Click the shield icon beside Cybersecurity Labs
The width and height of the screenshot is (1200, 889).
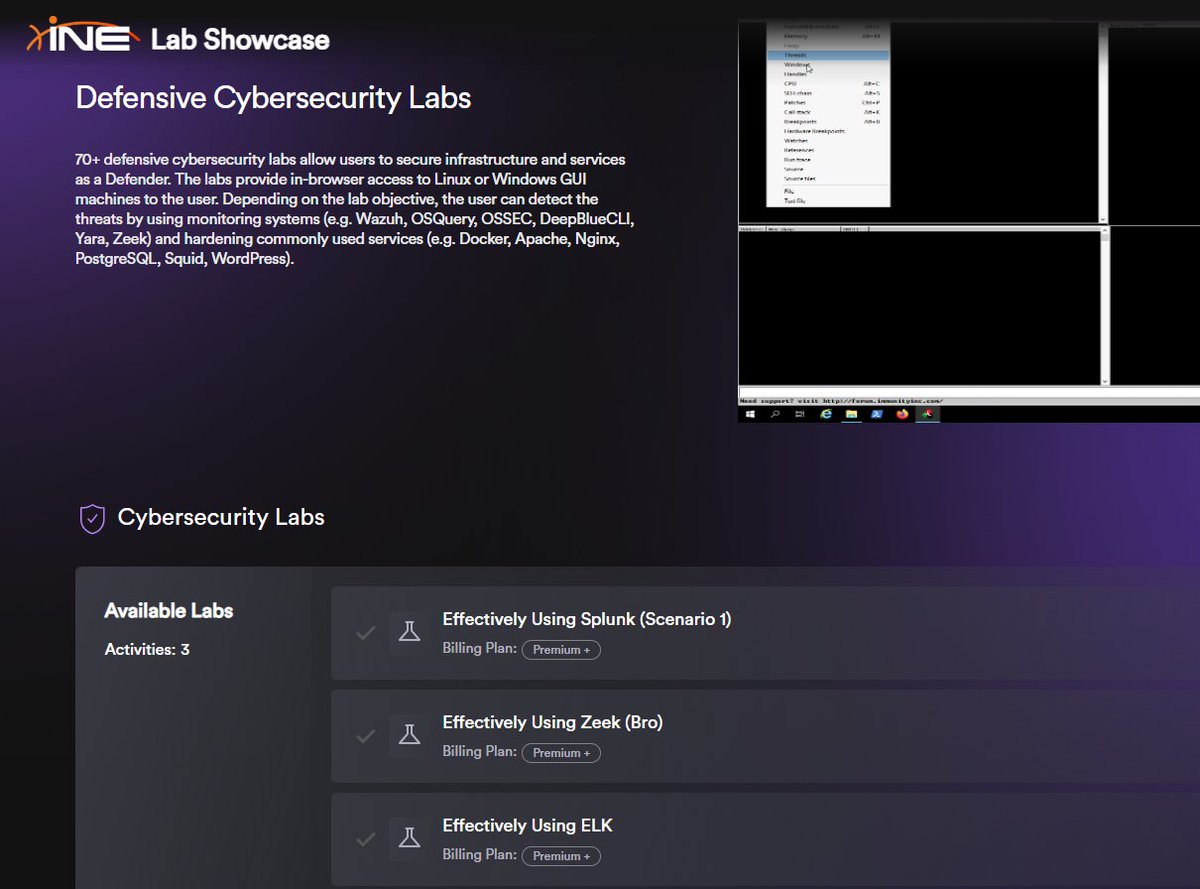point(92,518)
